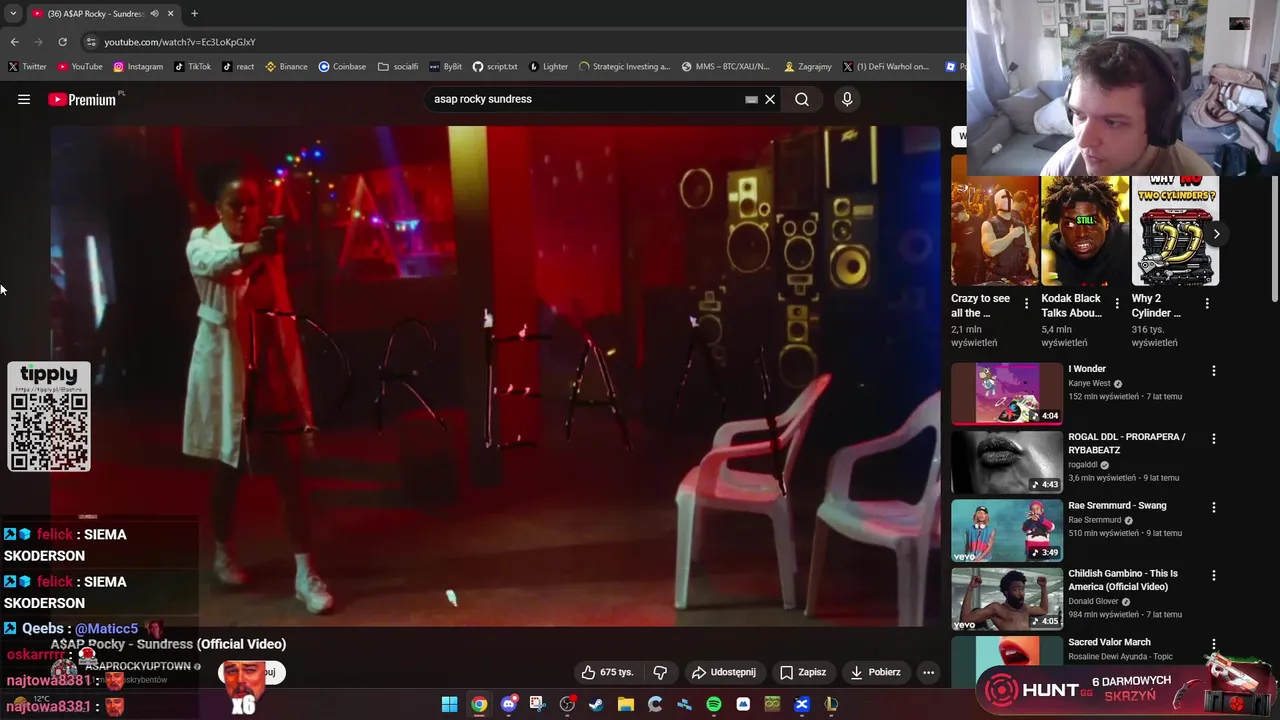Show next shorts with right arrow
Screen dimensions: 1280x720
coord(1216,234)
